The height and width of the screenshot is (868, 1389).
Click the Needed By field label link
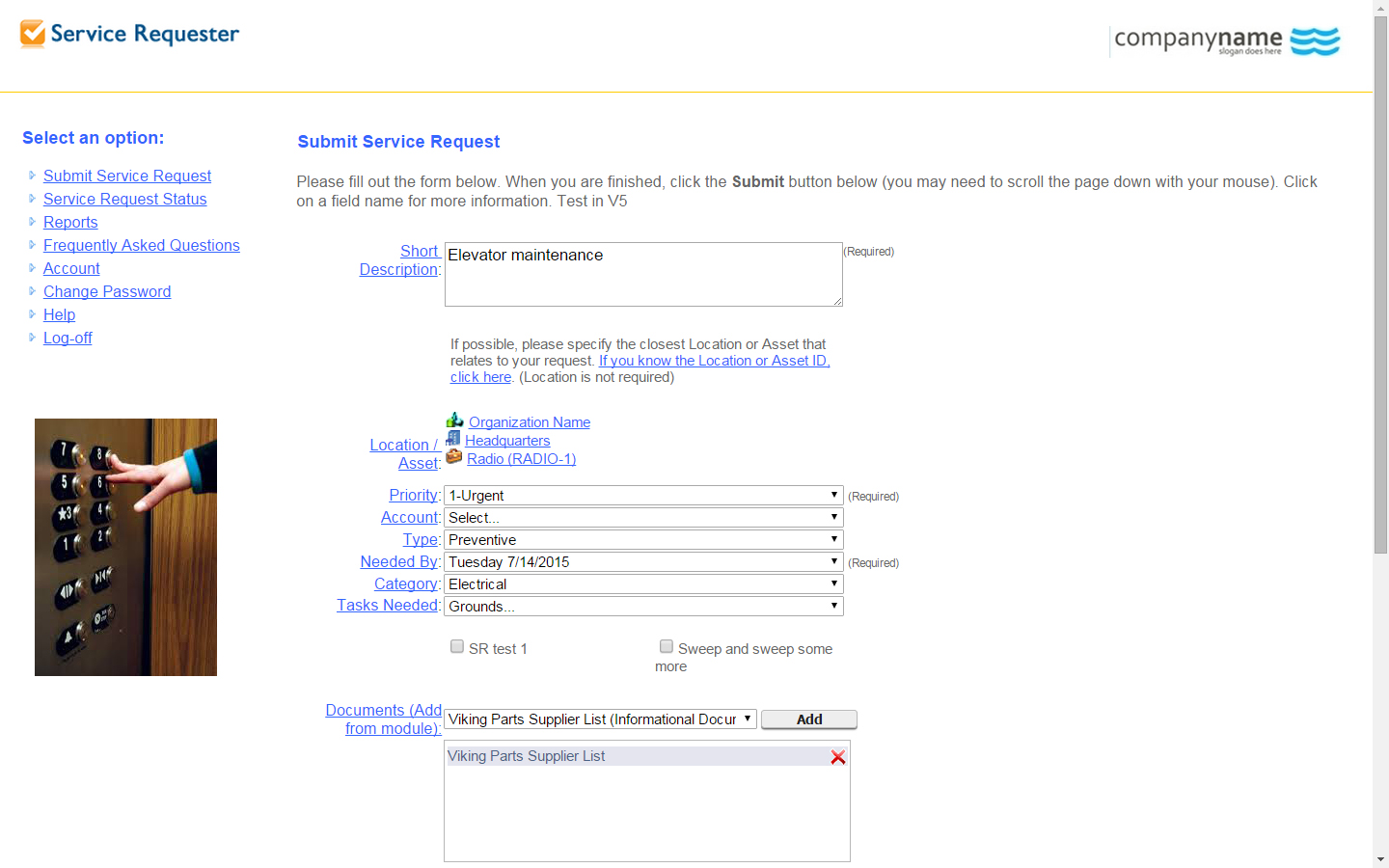pyautogui.click(x=399, y=561)
